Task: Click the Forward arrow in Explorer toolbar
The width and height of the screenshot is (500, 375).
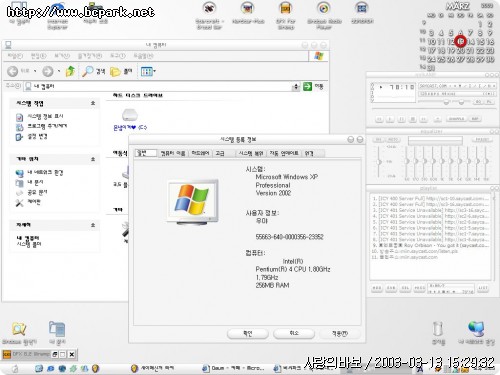Action: coord(48,71)
